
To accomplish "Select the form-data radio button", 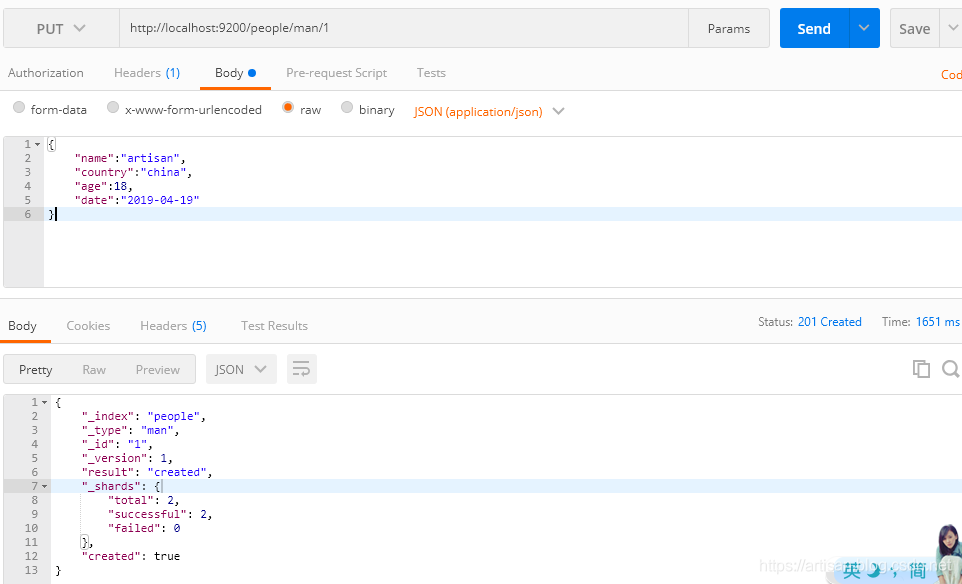I will (x=19, y=109).
